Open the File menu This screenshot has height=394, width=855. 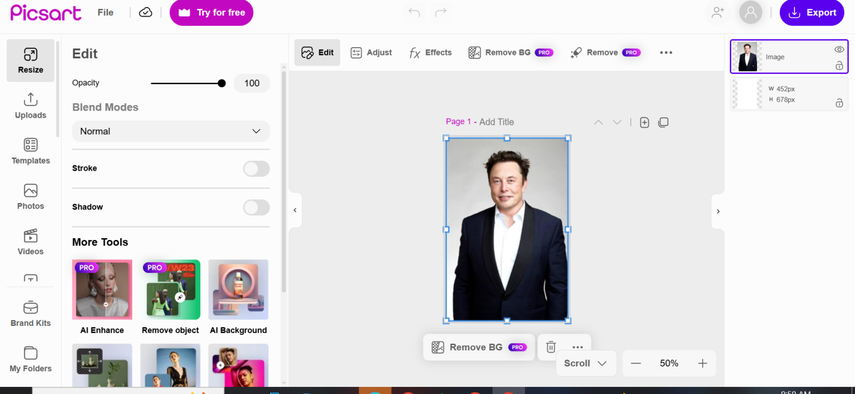tap(105, 13)
